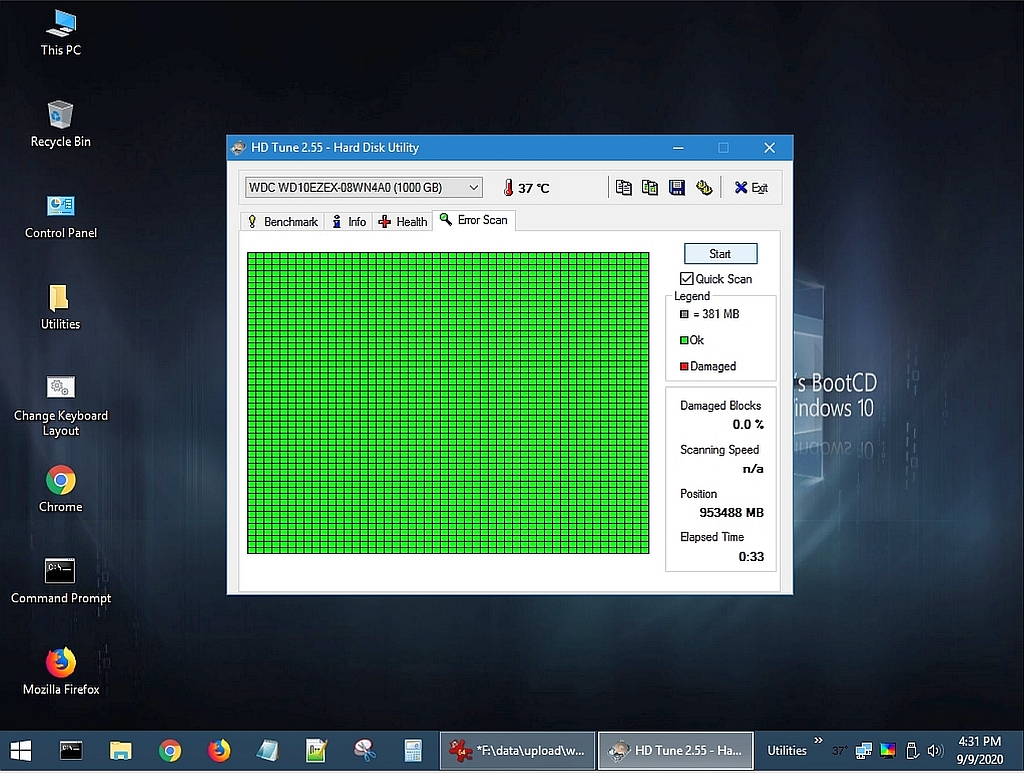Open the volume speaker tray icon
The height and width of the screenshot is (773, 1024).
tap(935, 751)
